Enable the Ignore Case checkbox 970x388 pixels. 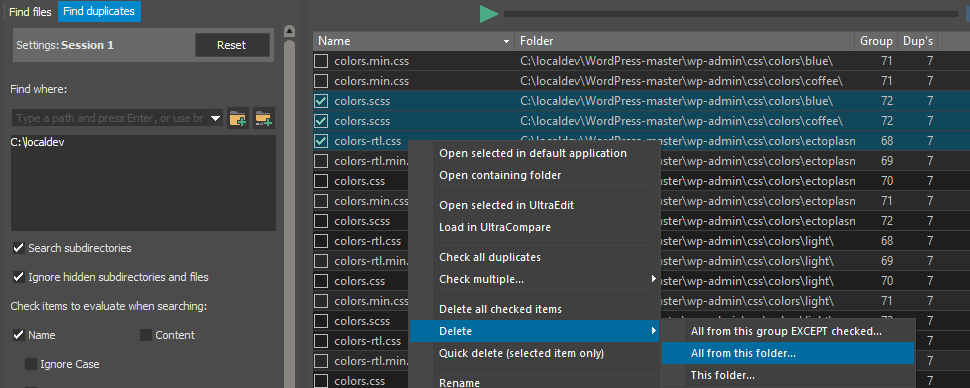(x=30, y=364)
